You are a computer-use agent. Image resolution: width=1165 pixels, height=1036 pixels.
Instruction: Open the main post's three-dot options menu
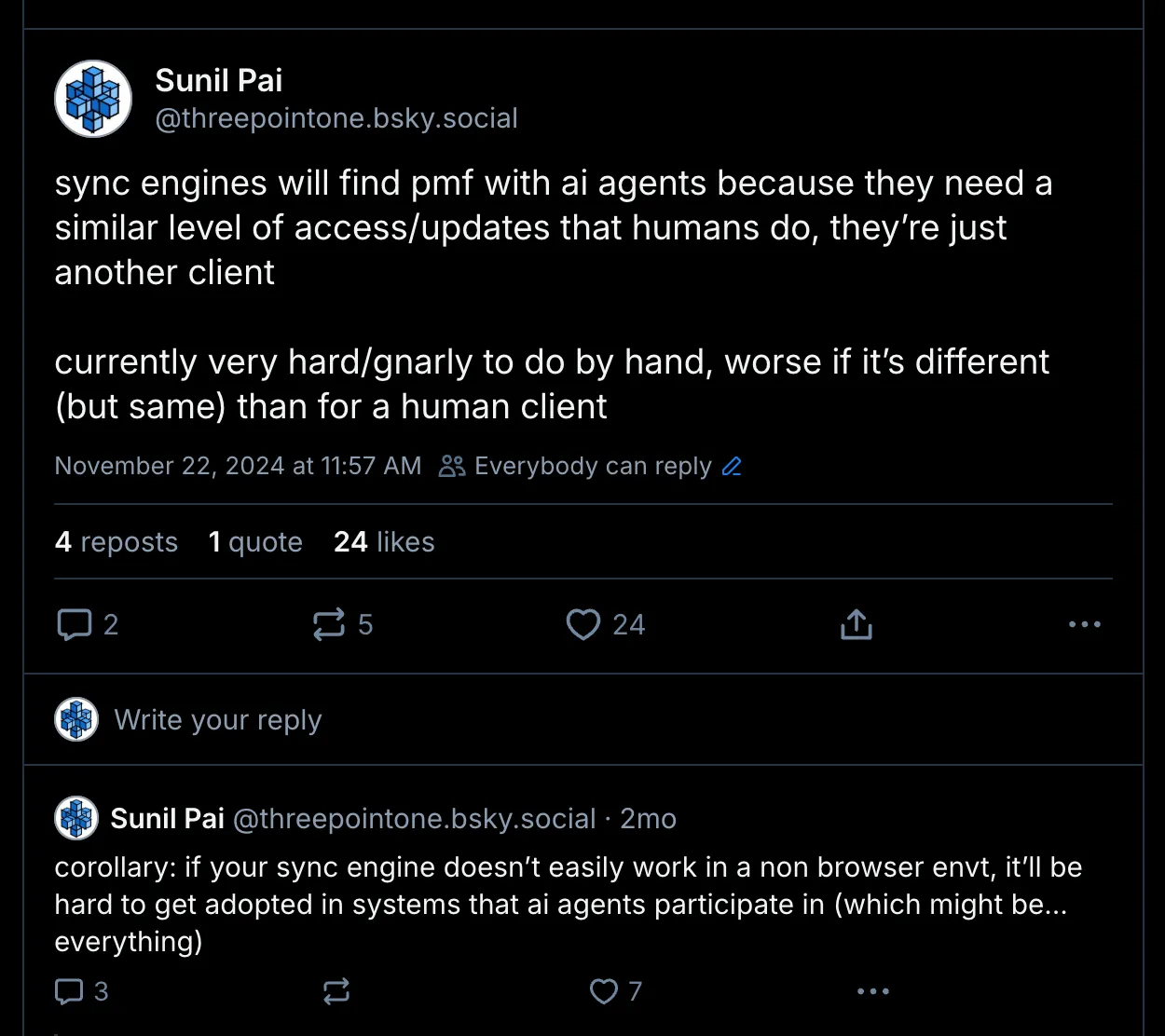[1085, 624]
